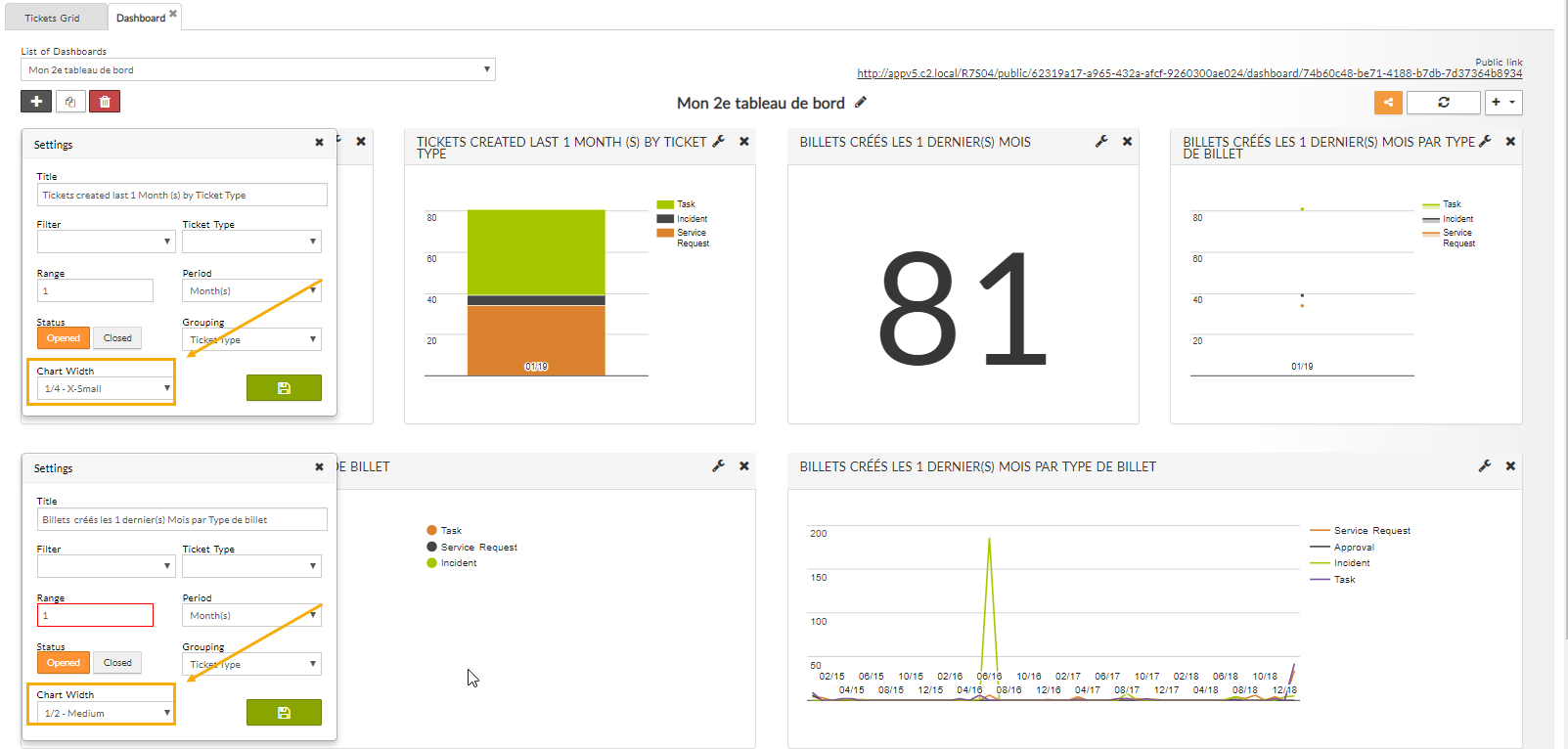
Task: Toggle Closed status in bottom settings panel
Action: pos(117,663)
